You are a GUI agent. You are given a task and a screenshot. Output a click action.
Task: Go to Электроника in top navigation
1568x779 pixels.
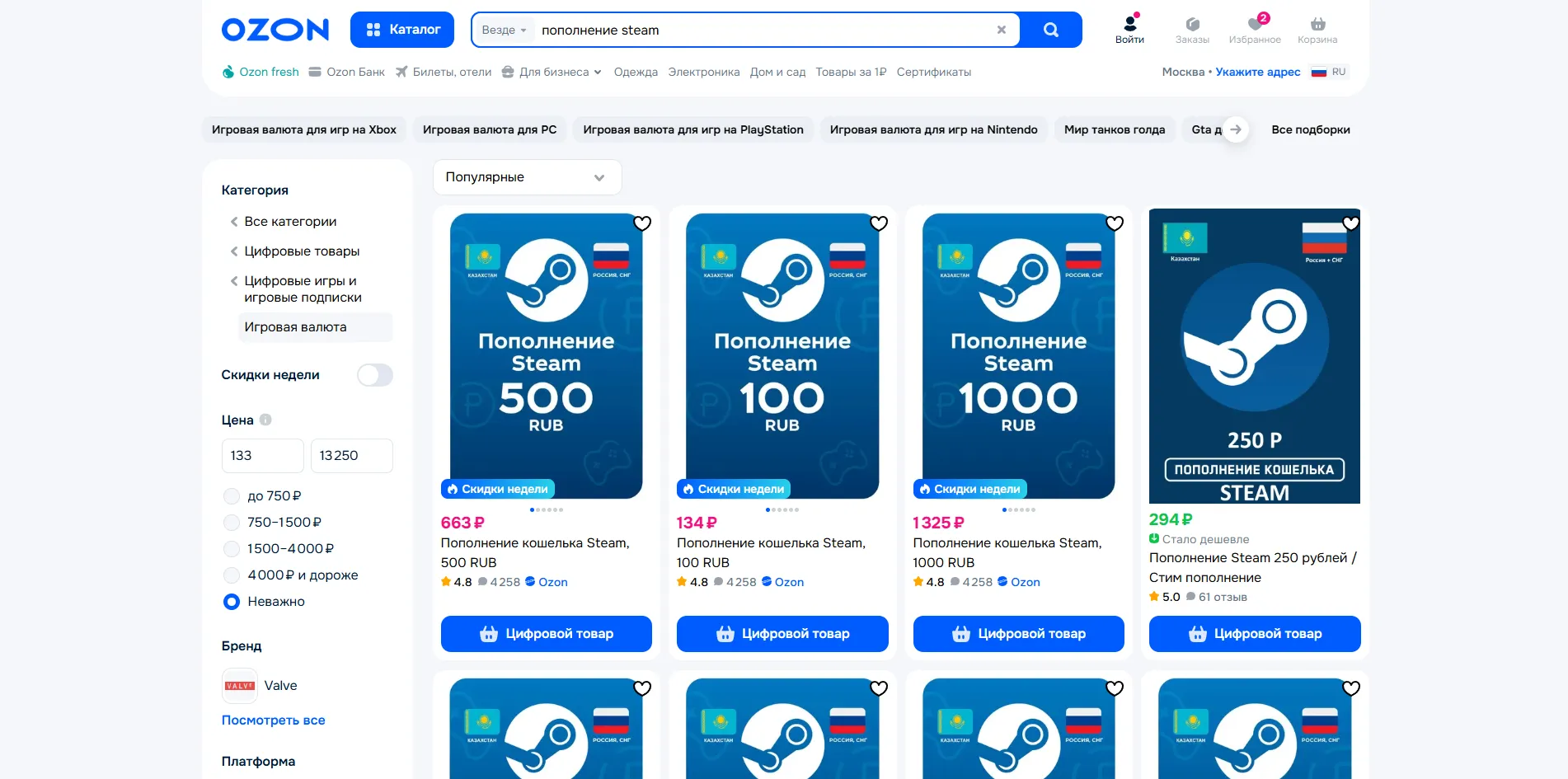[703, 73]
